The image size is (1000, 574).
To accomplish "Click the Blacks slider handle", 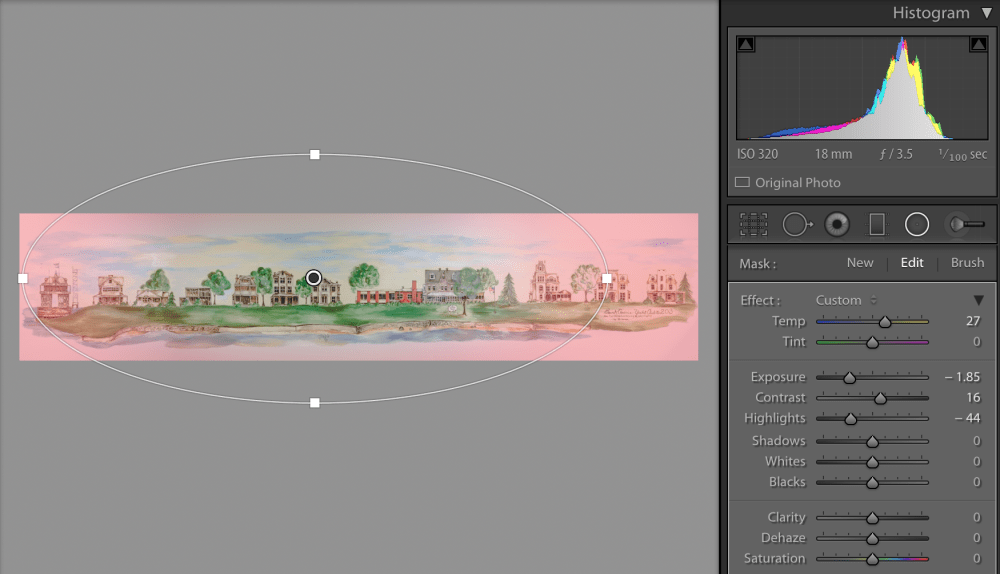I will point(872,483).
